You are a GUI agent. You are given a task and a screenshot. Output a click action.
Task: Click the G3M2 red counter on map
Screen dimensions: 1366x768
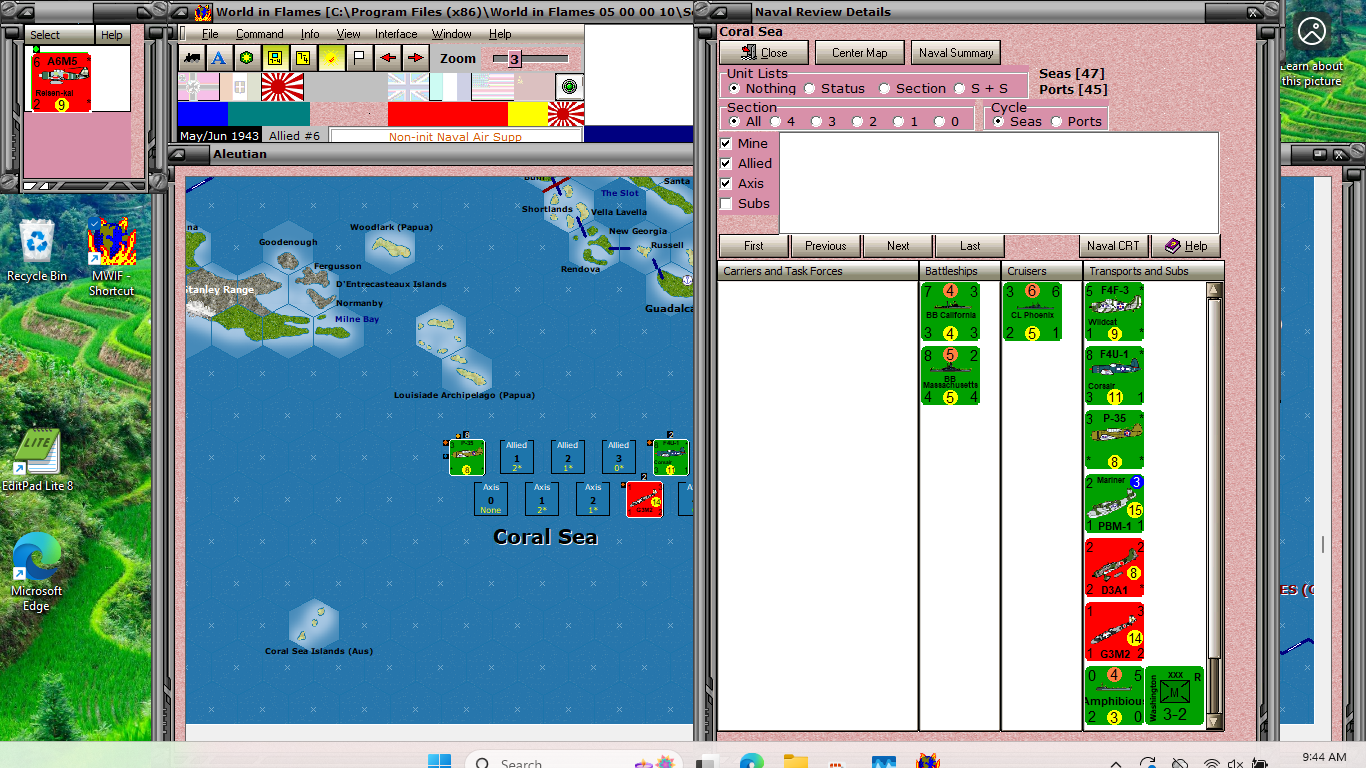644,499
